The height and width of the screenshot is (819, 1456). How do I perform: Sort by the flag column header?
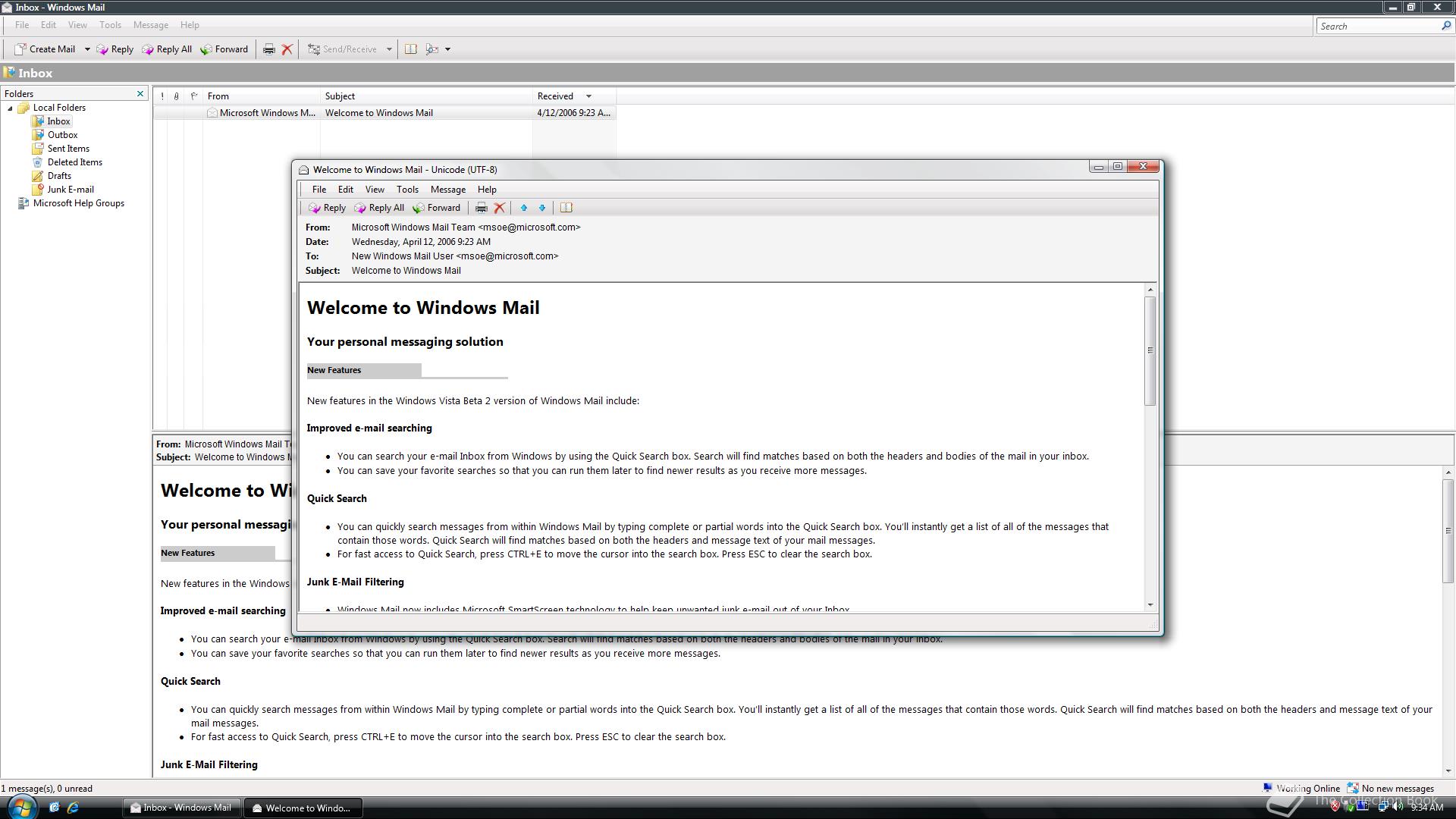point(193,96)
